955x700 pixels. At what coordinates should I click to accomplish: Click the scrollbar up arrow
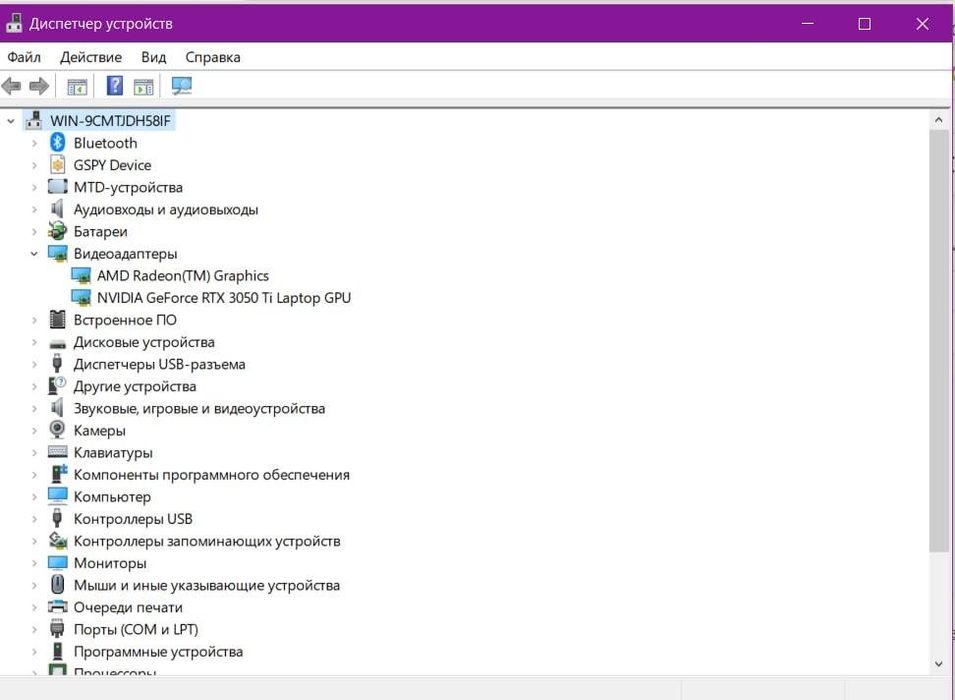939,121
